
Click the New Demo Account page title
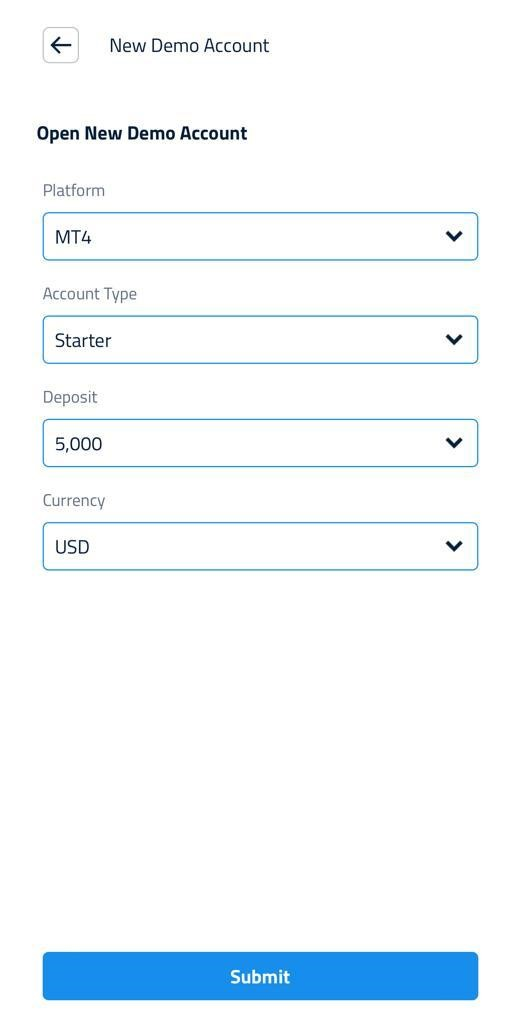coord(189,46)
